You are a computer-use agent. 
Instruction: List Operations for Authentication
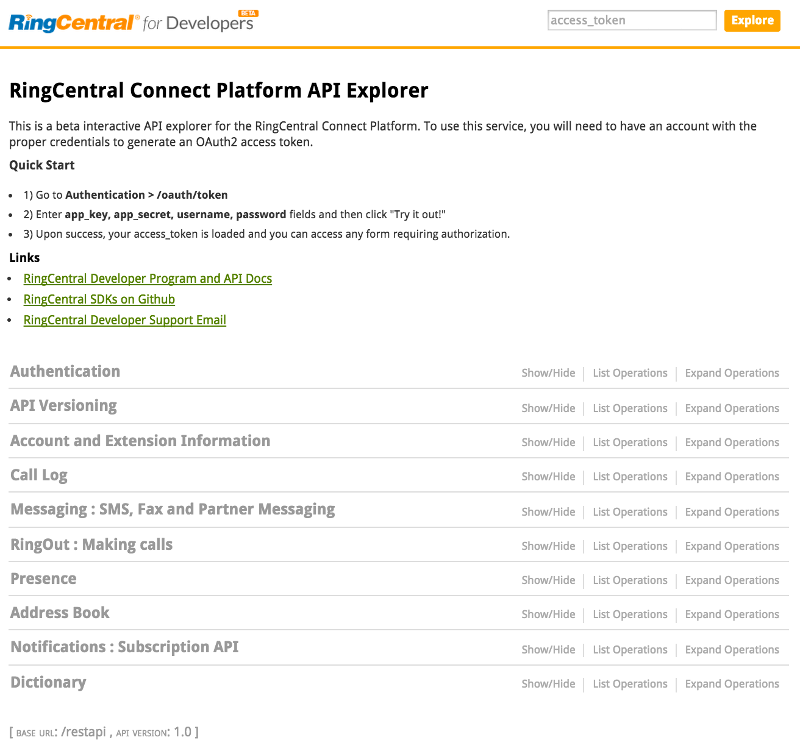click(x=630, y=373)
